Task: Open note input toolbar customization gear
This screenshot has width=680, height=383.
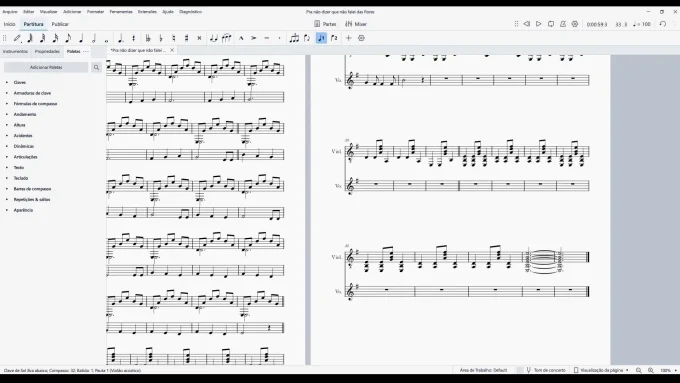Action: (361, 38)
